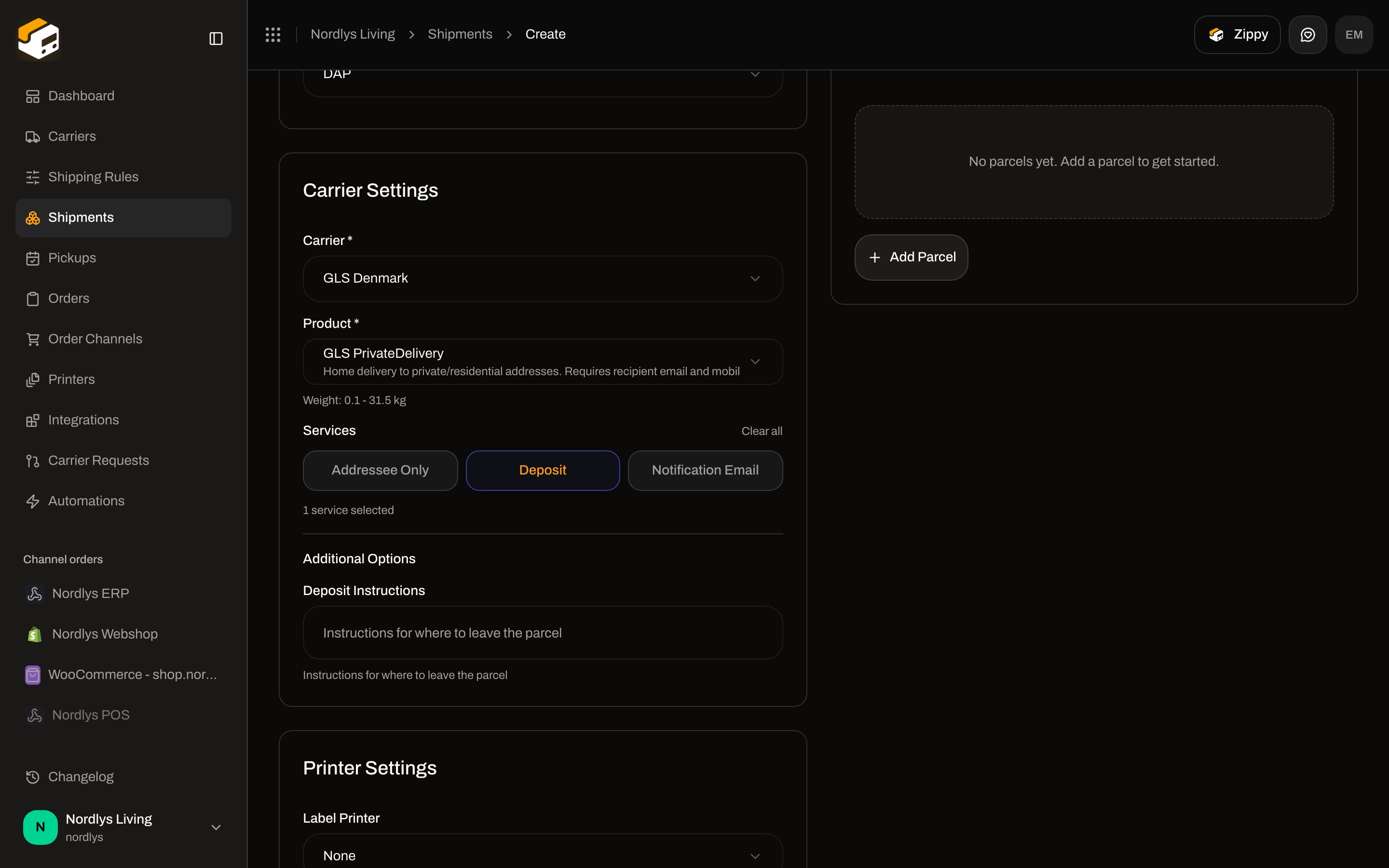
Task: Open Automations menu item
Action: (x=123, y=501)
